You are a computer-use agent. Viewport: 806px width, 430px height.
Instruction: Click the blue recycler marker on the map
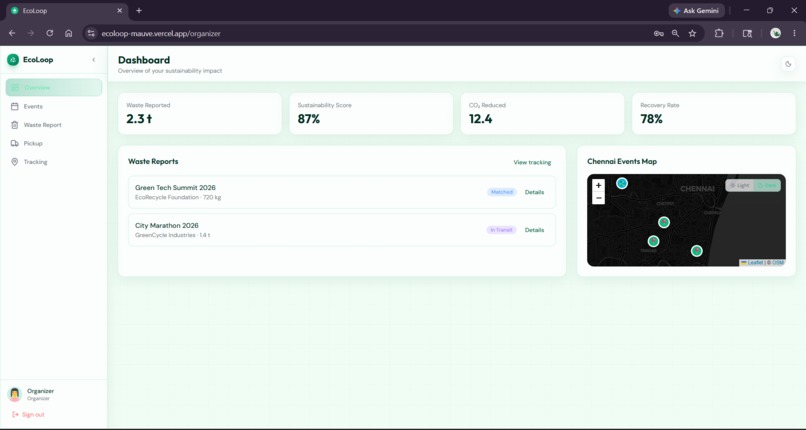click(622, 183)
